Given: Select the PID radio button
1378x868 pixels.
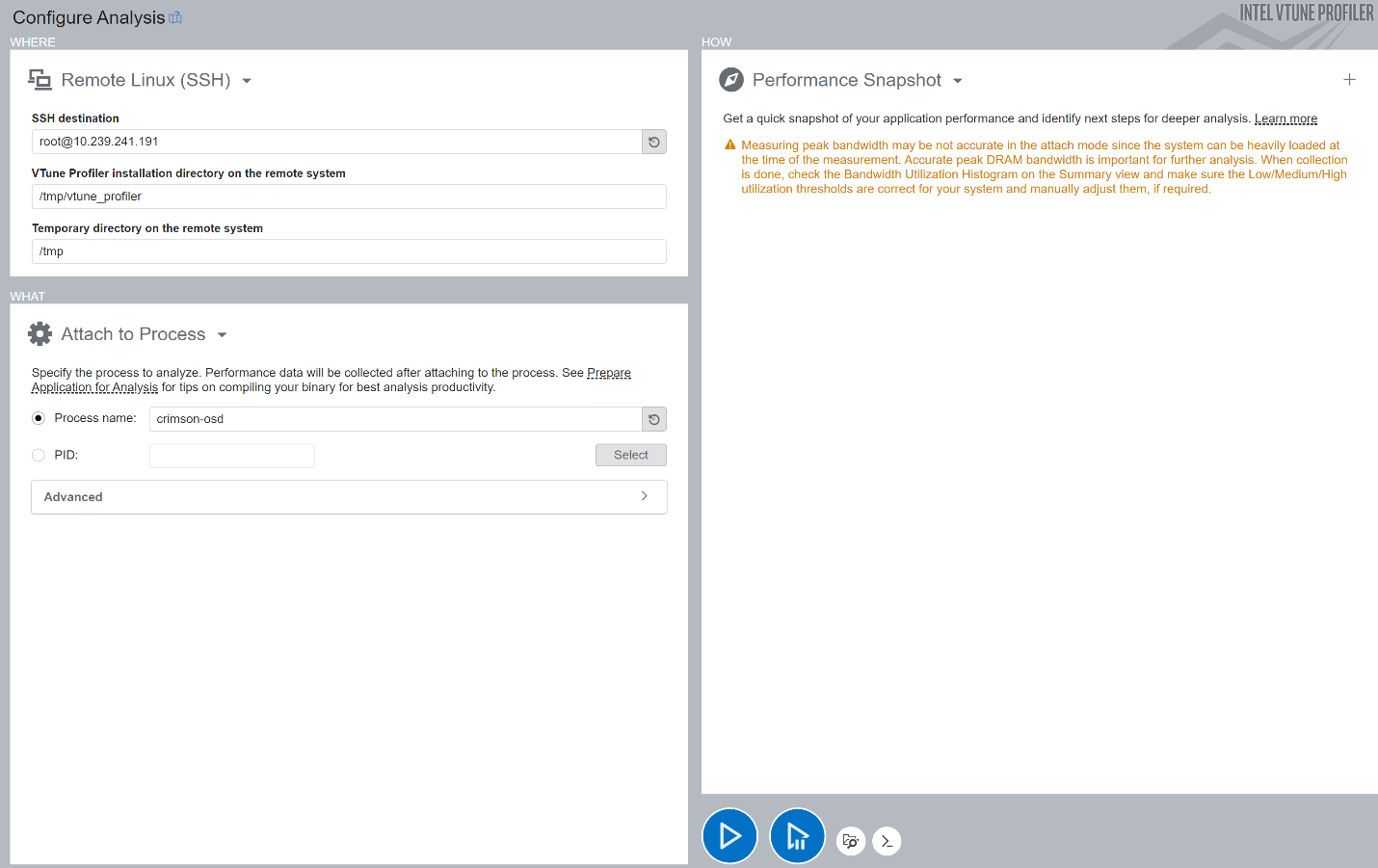Looking at the screenshot, I should (x=39, y=455).
